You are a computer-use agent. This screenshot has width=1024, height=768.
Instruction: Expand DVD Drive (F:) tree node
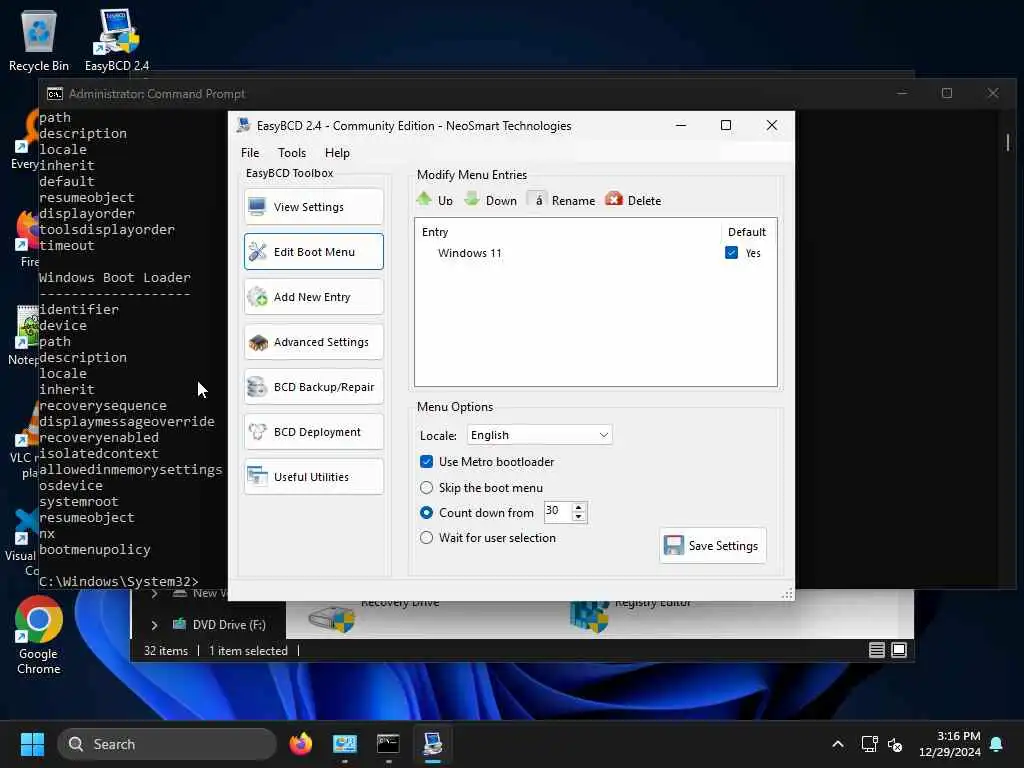(154, 625)
